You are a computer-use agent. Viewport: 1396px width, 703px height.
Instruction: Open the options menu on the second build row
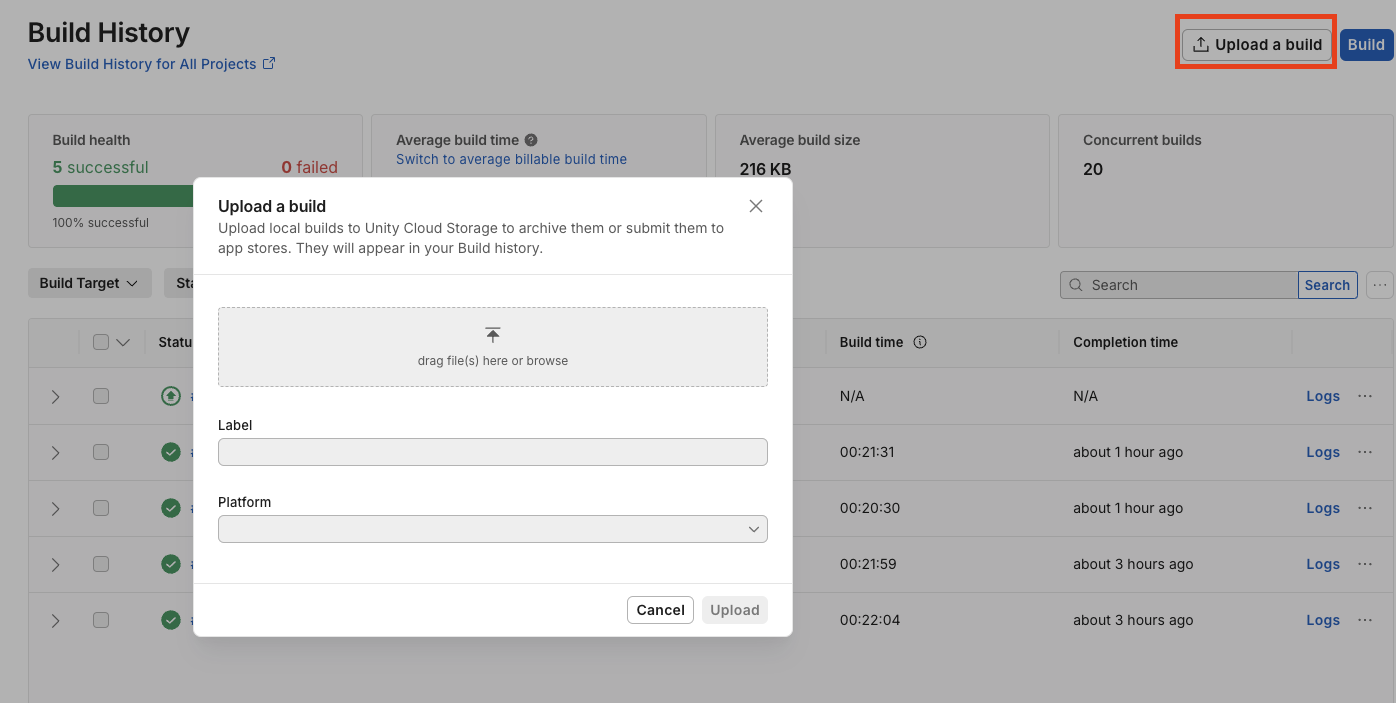[1365, 452]
